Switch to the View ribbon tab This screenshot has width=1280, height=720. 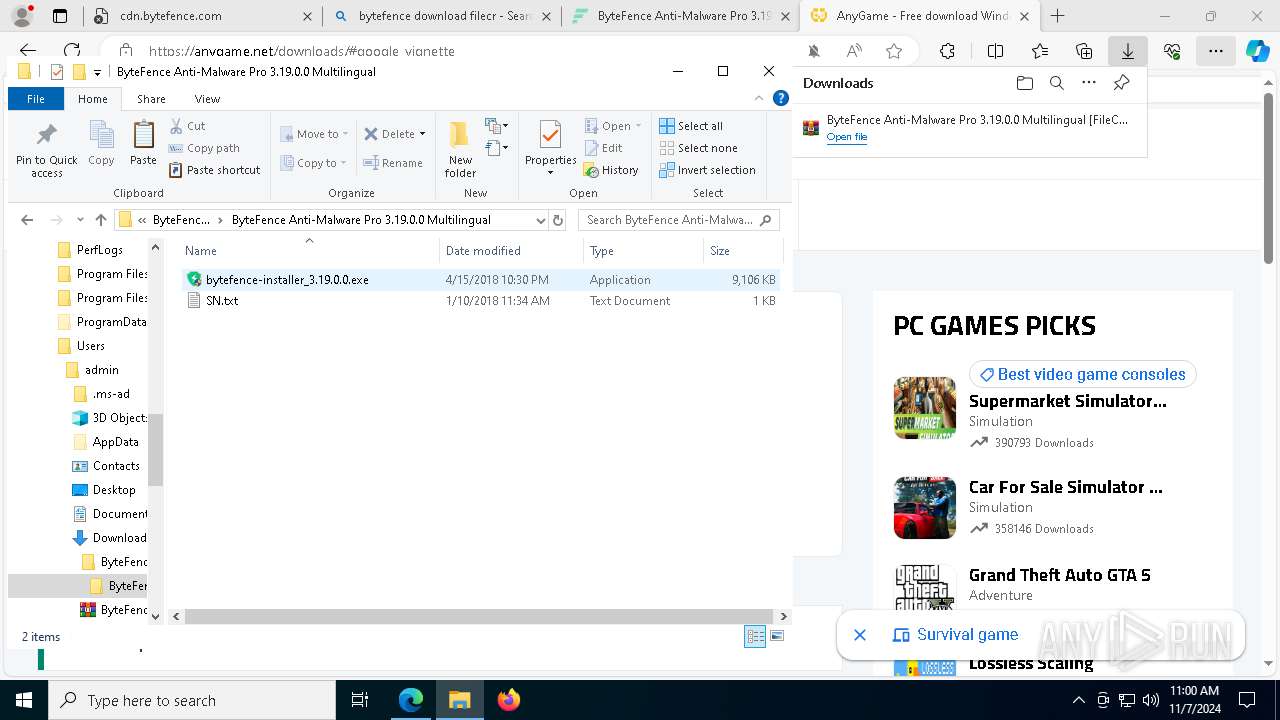(207, 99)
